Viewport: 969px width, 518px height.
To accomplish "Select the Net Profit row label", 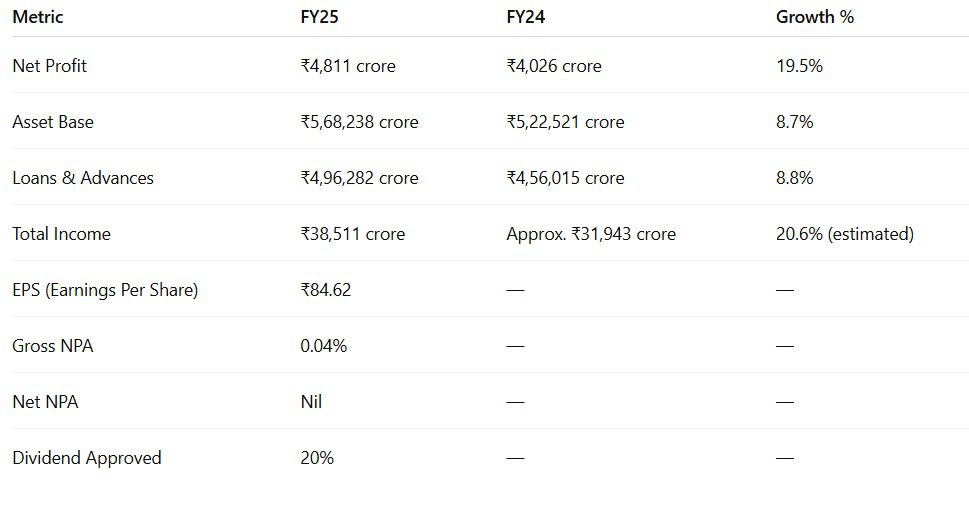I will pos(49,66).
